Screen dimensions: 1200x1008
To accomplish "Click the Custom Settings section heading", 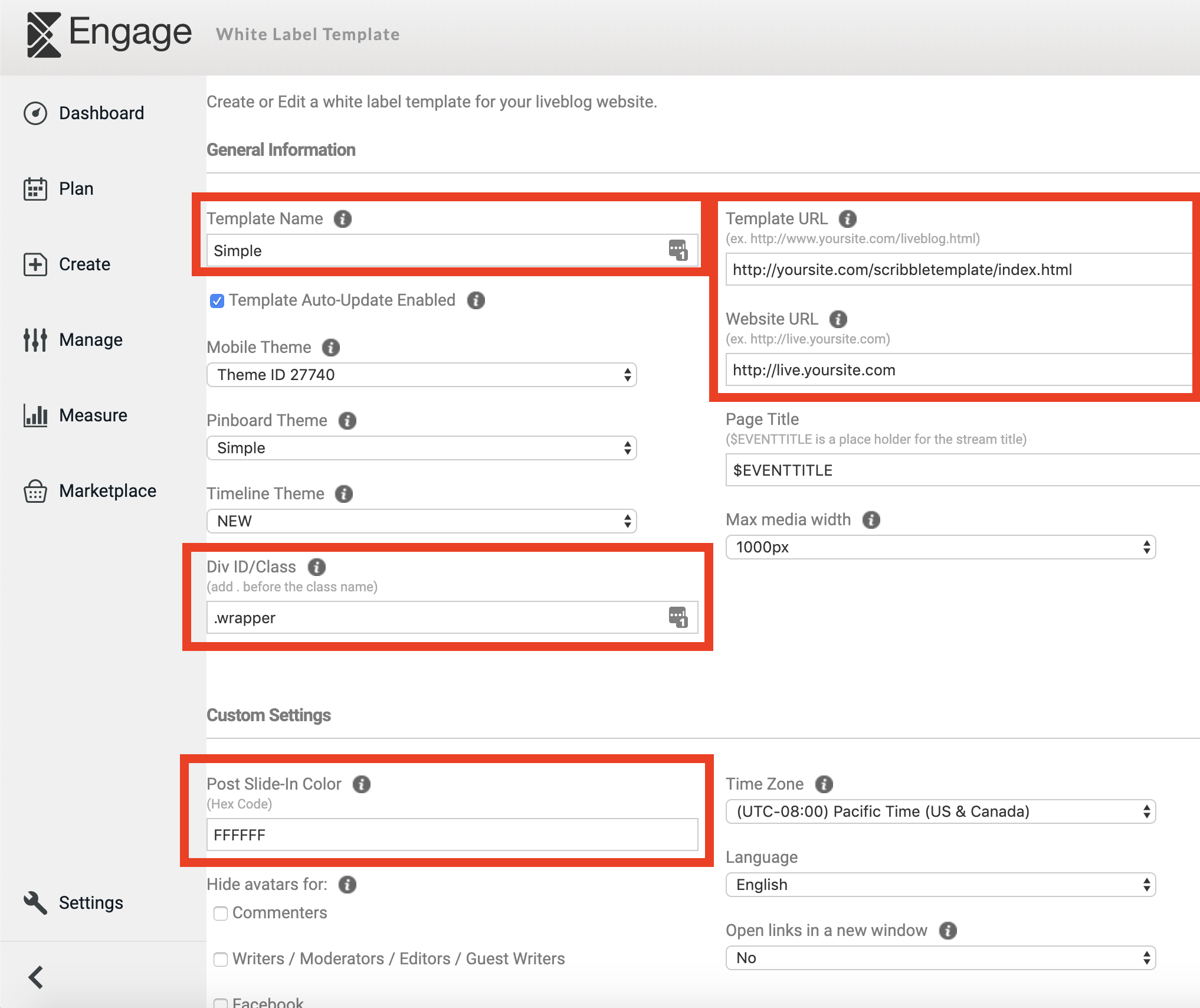I will (268, 715).
